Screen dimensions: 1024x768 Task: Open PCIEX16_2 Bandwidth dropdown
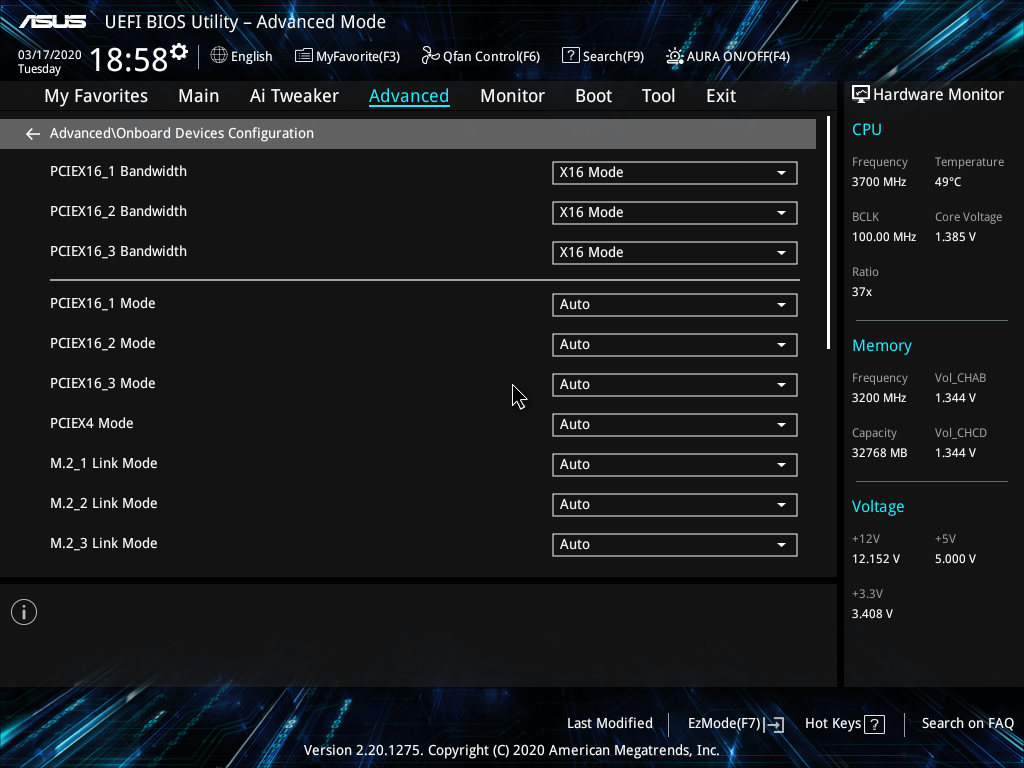[675, 213]
